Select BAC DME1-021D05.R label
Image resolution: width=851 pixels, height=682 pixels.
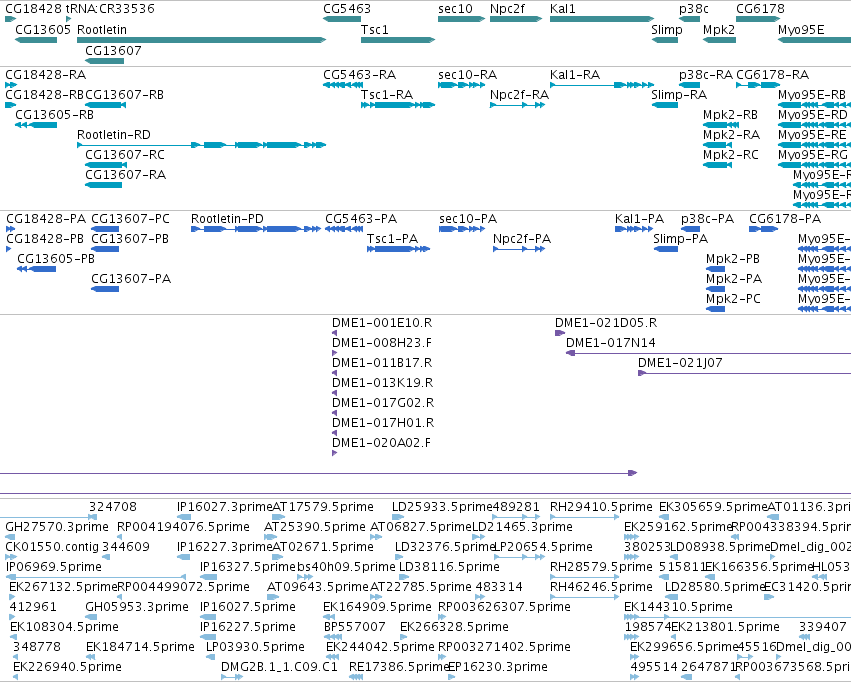[606, 323]
